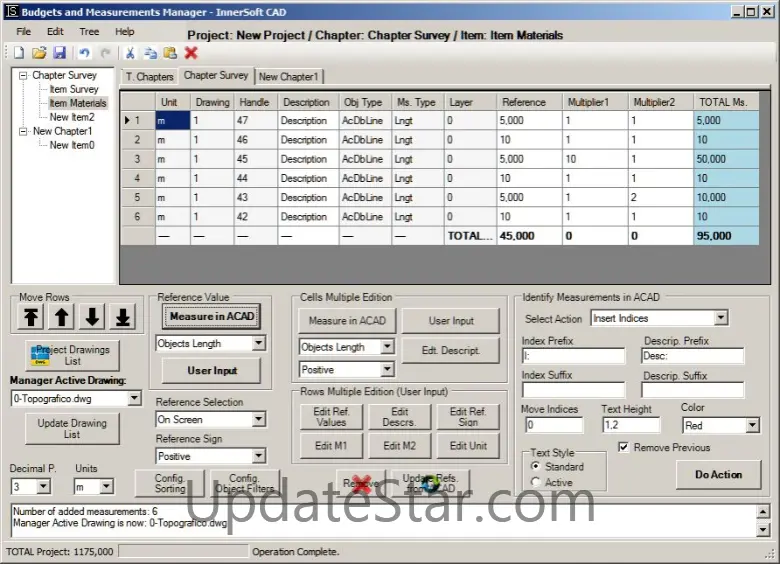Click Do Action button
This screenshot has width=780, height=564.
[718, 474]
